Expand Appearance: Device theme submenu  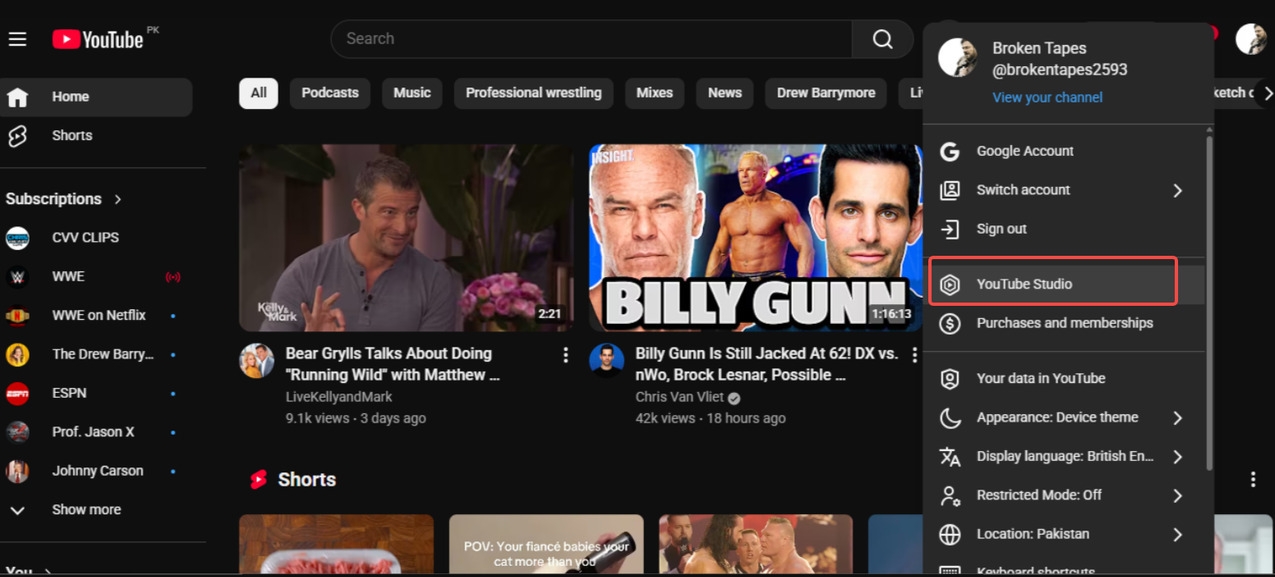coord(1177,418)
